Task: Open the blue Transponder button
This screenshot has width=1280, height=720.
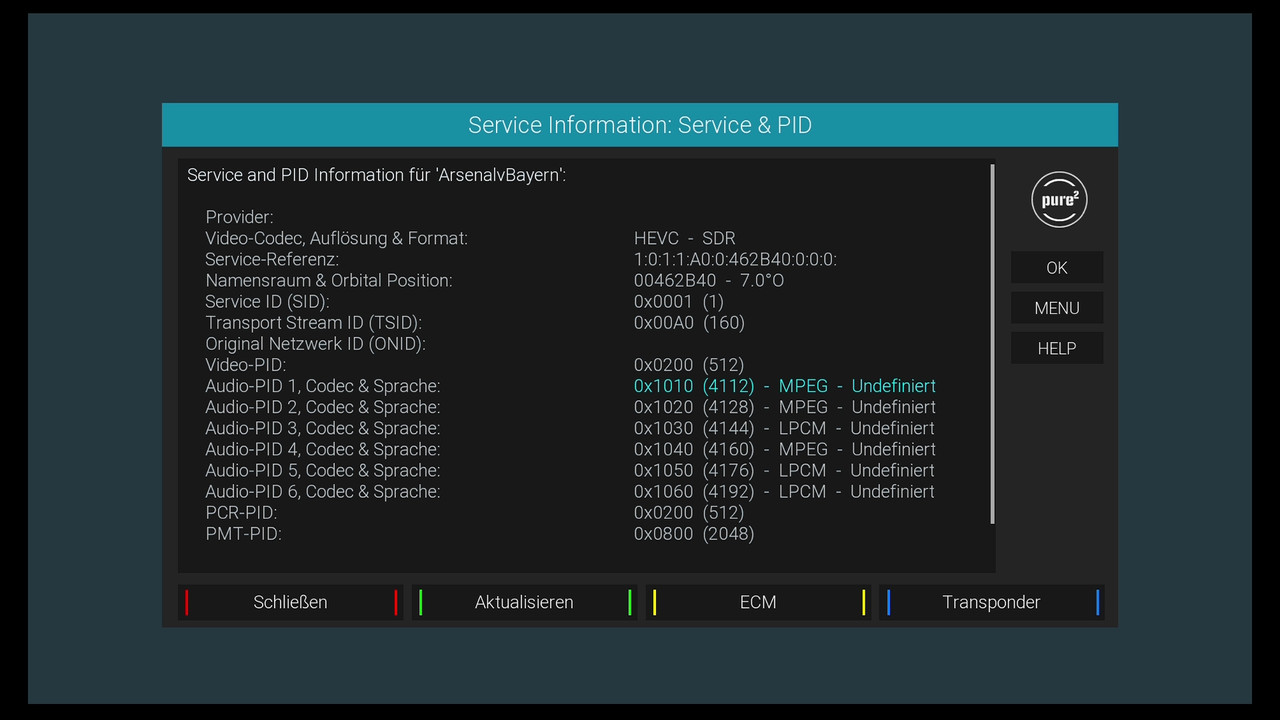Action: (991, 602)
